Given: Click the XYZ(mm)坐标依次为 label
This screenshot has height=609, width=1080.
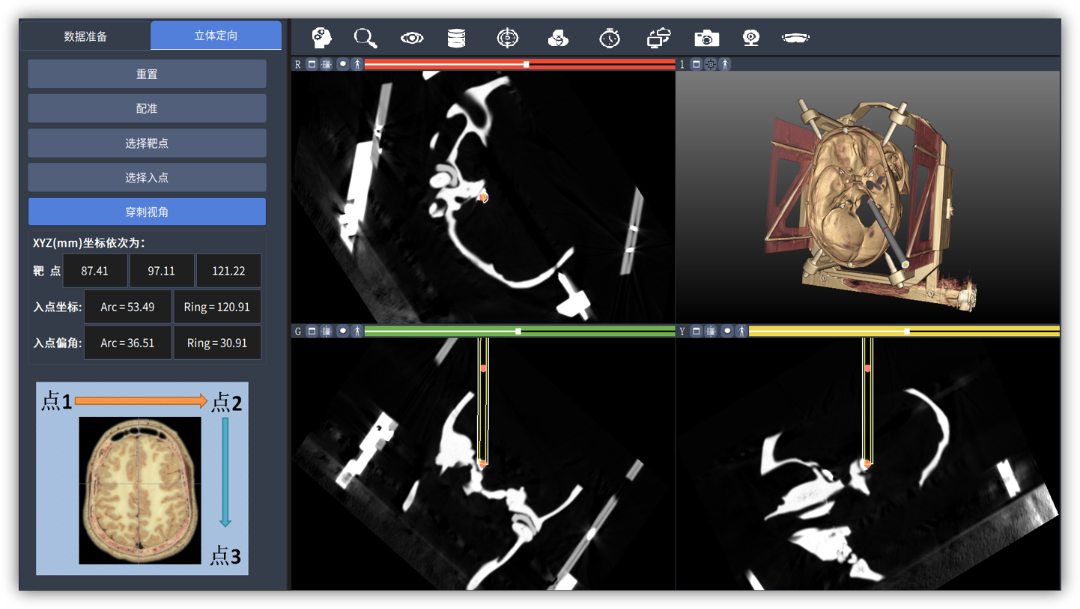Looking at the screenshot, I should pos(89,242).
